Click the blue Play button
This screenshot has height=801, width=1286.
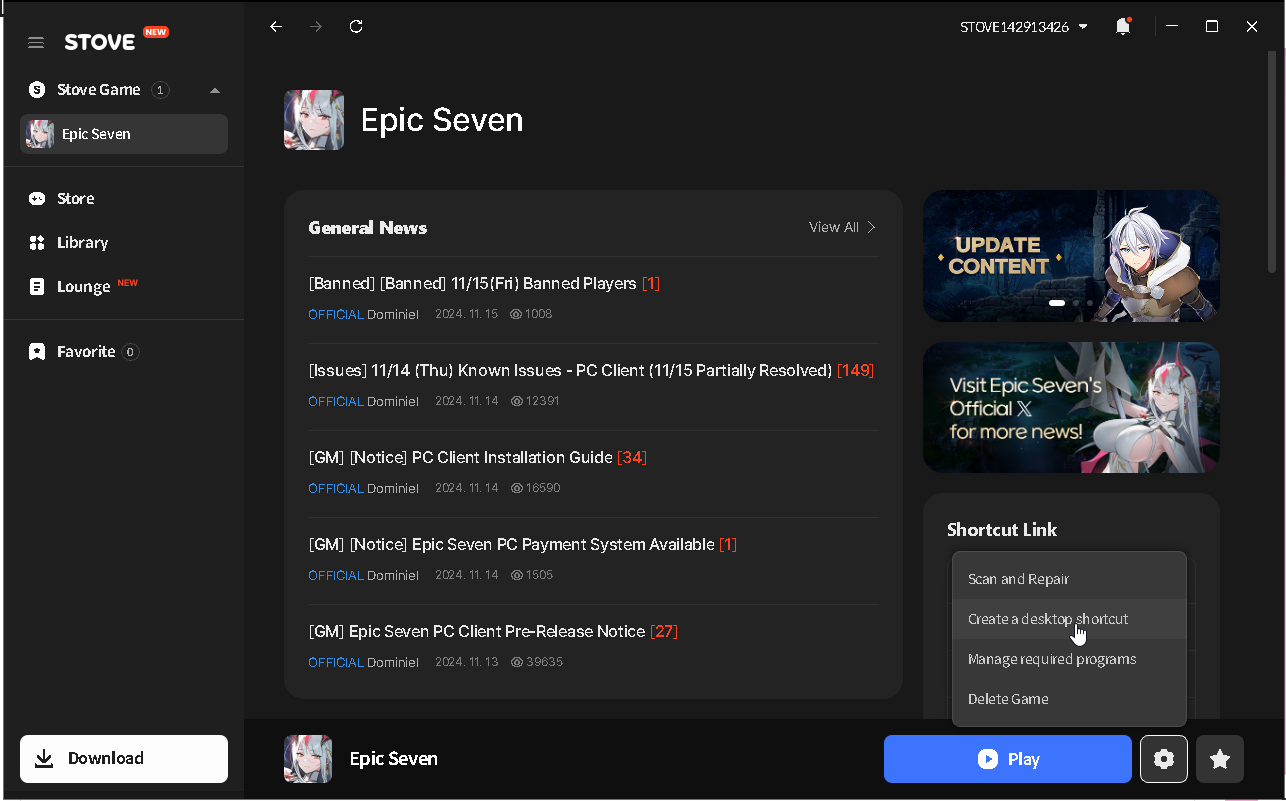[x=1008, y=759]
